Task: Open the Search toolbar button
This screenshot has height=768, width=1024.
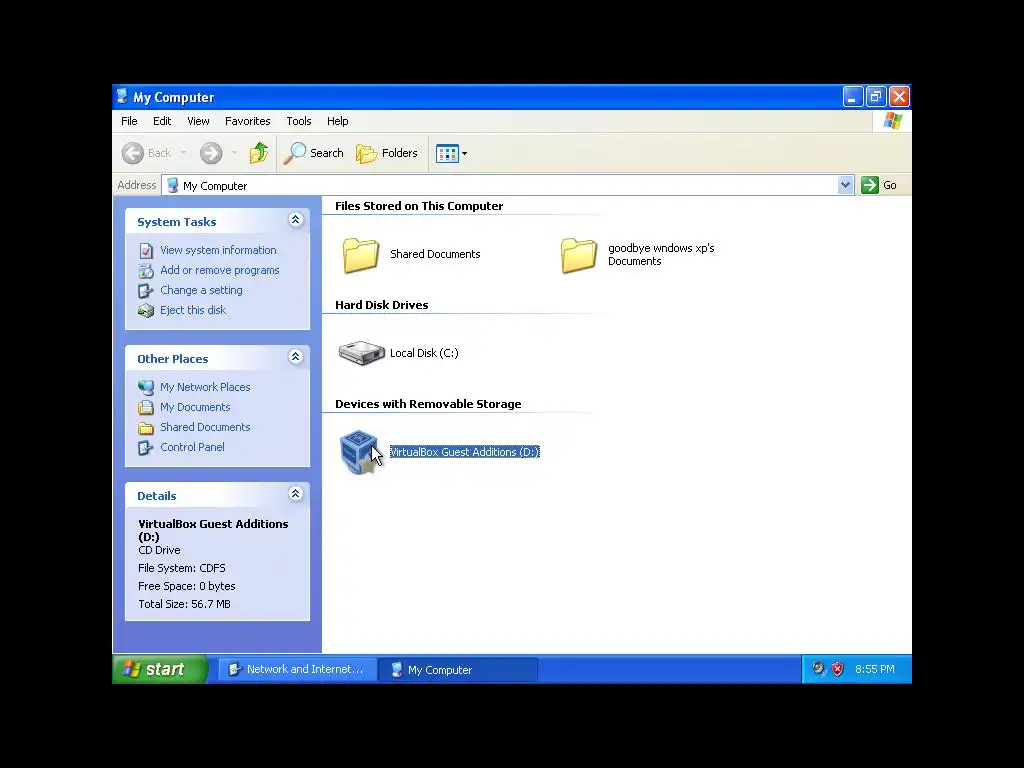Action: [313, 153]
